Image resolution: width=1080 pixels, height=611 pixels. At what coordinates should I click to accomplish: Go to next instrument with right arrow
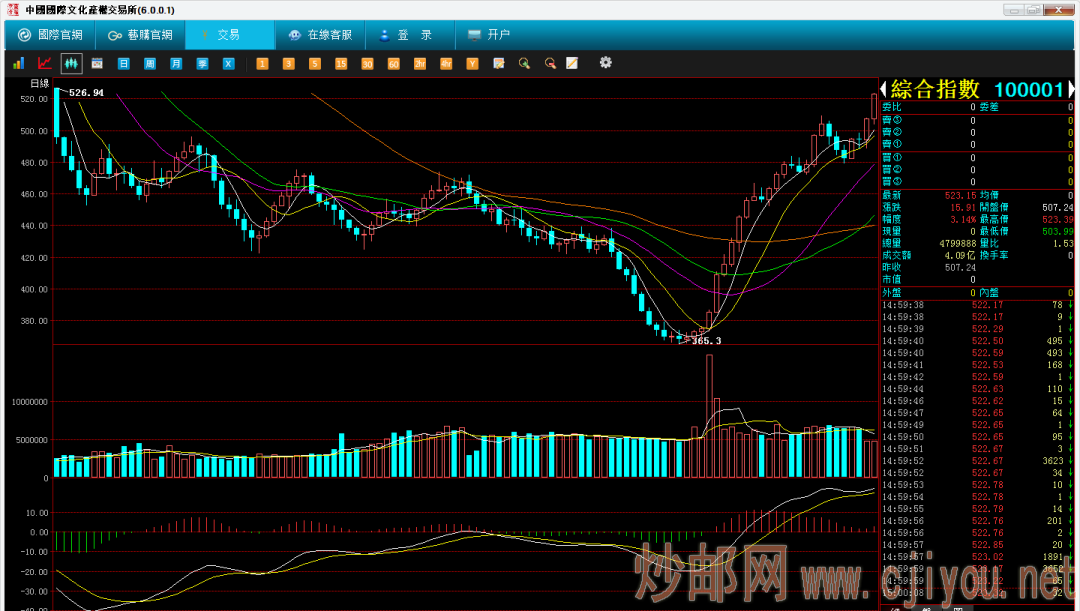click(x=1073, y=90)
